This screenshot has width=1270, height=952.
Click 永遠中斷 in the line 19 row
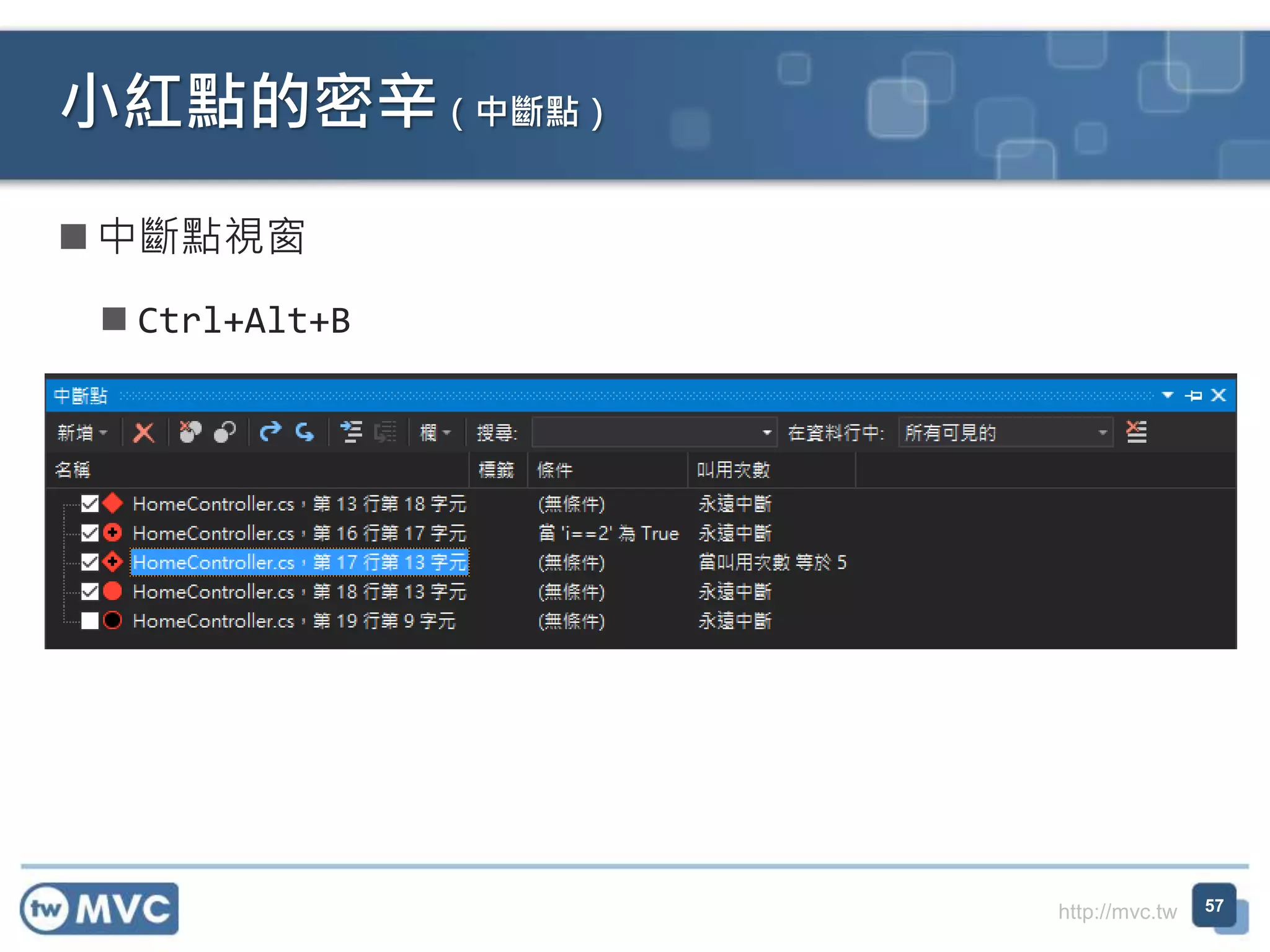735,621
